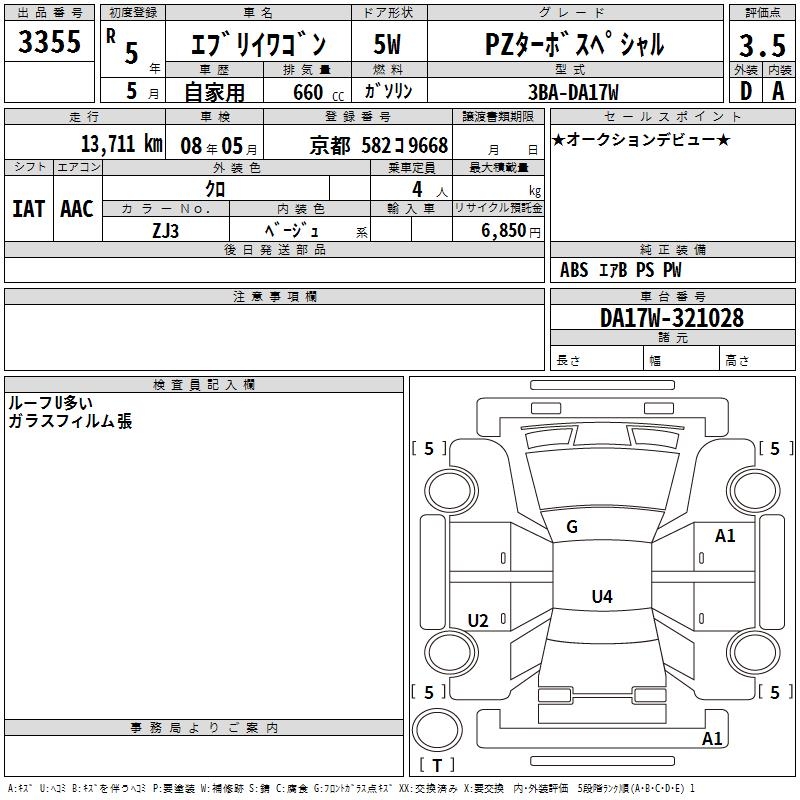Click the air conditioner value AAC

coord(77,209)
